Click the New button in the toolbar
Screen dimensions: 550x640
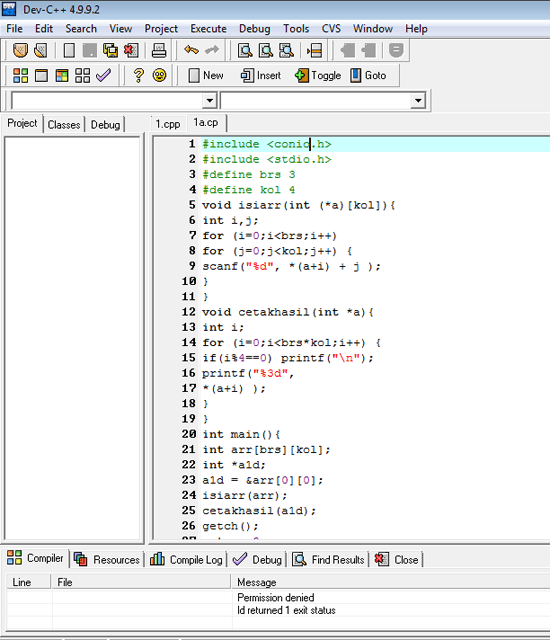tap(206, 76)
